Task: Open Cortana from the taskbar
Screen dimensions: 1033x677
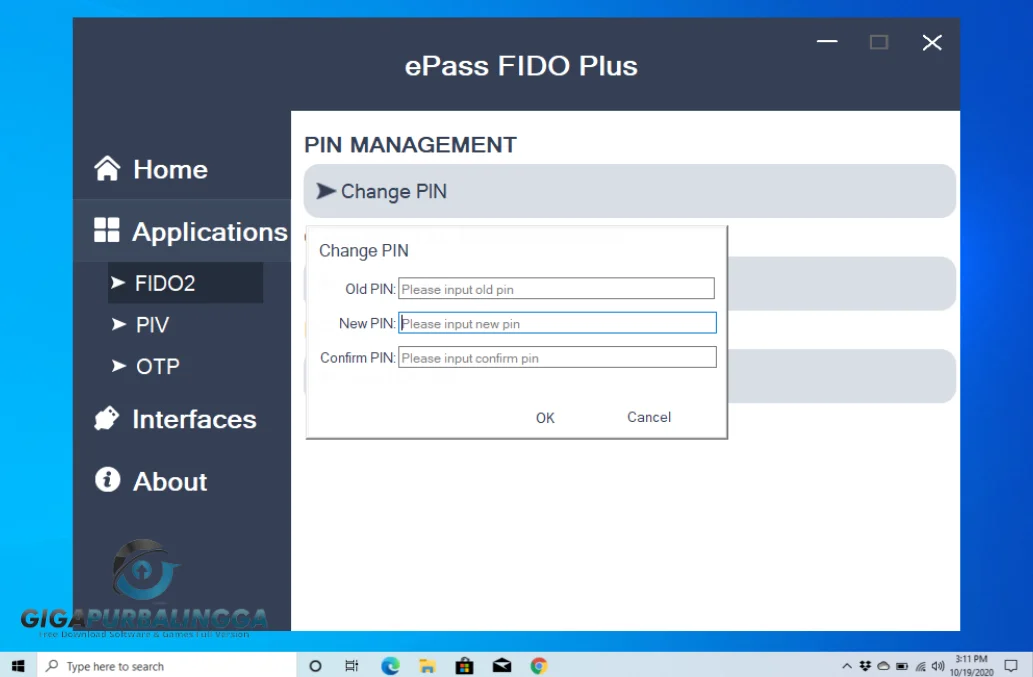Action: click(315, 666)
